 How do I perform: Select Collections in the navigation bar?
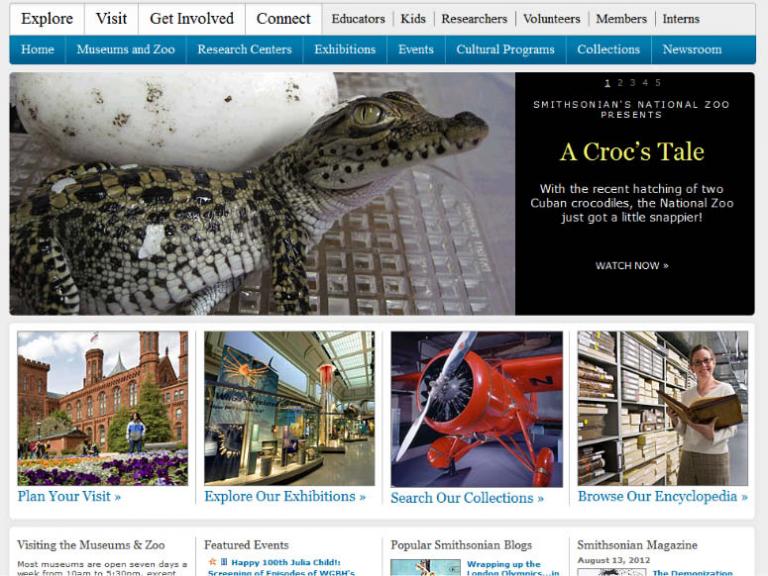tap(608, 49)
